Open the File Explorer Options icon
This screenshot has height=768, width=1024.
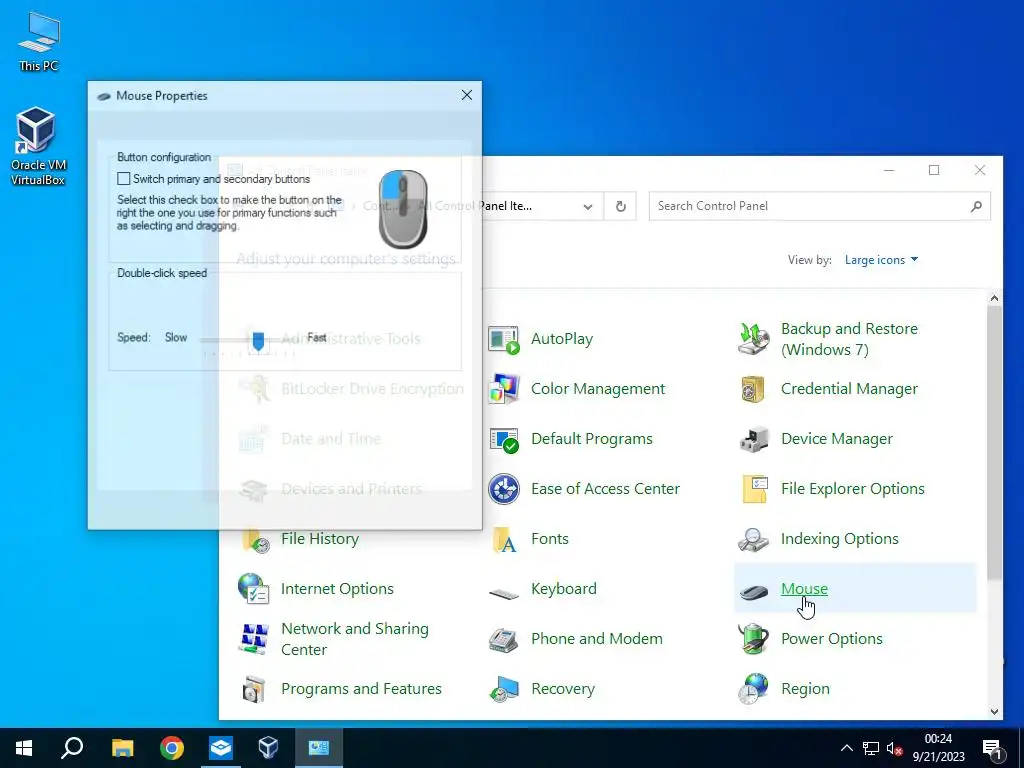(754, 489)
